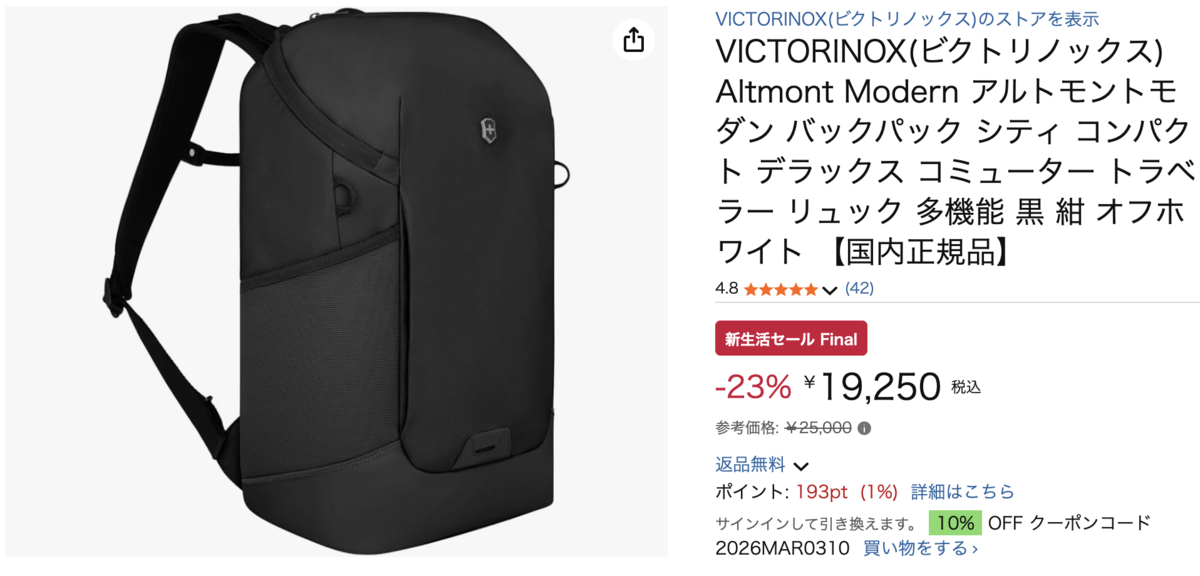
Task: Click the 新生活セール Final badge
Action: point(791,339)
